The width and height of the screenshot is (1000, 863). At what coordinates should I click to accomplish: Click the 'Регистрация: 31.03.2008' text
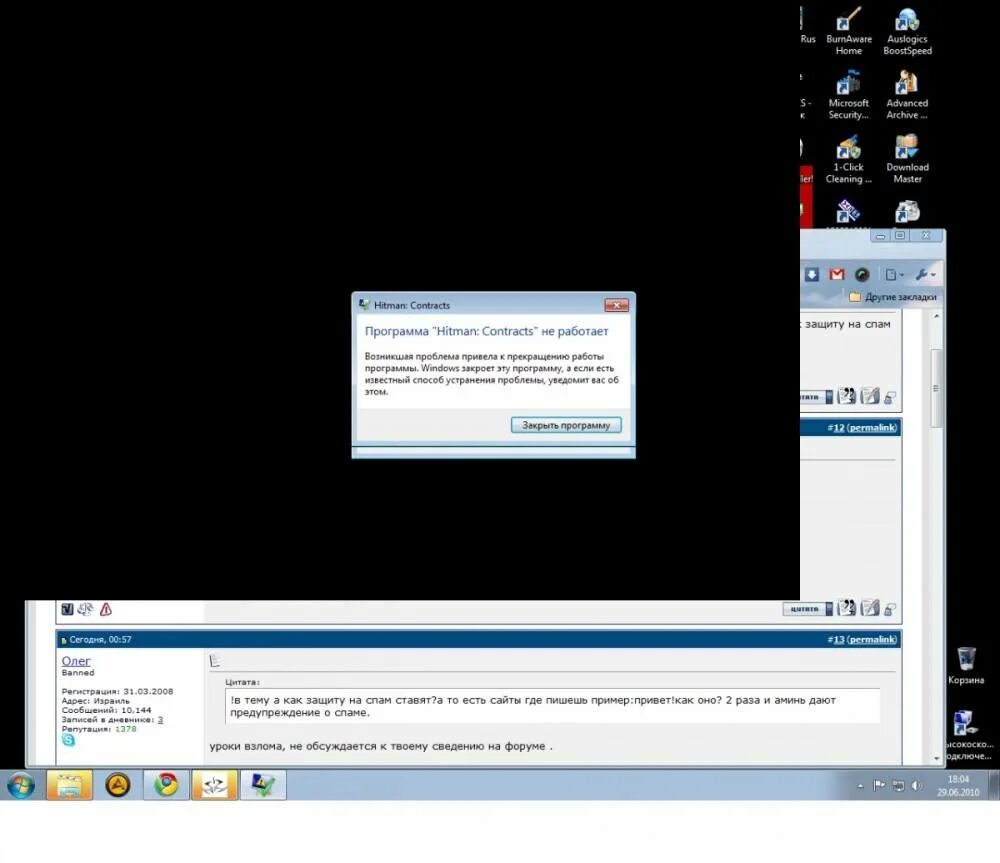(117, 691)
